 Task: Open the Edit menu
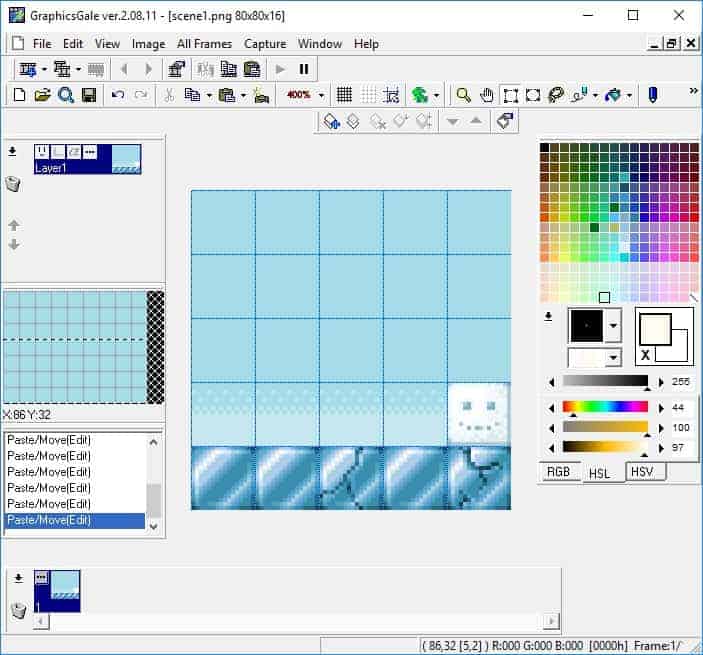coord(73,44)
